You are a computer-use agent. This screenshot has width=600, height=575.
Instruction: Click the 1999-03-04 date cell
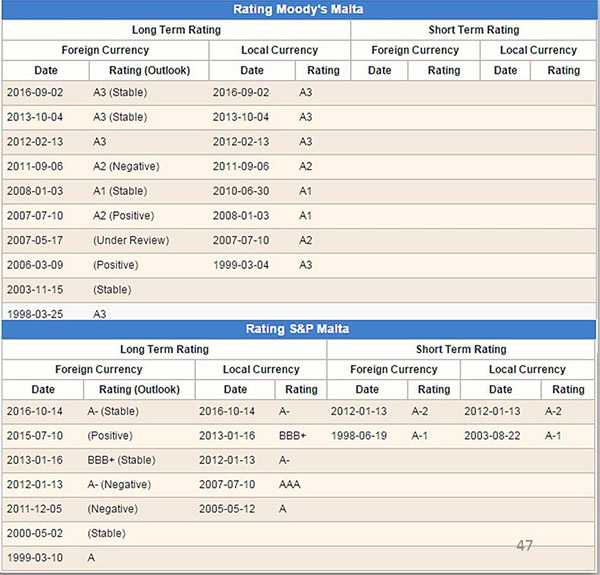240,265
